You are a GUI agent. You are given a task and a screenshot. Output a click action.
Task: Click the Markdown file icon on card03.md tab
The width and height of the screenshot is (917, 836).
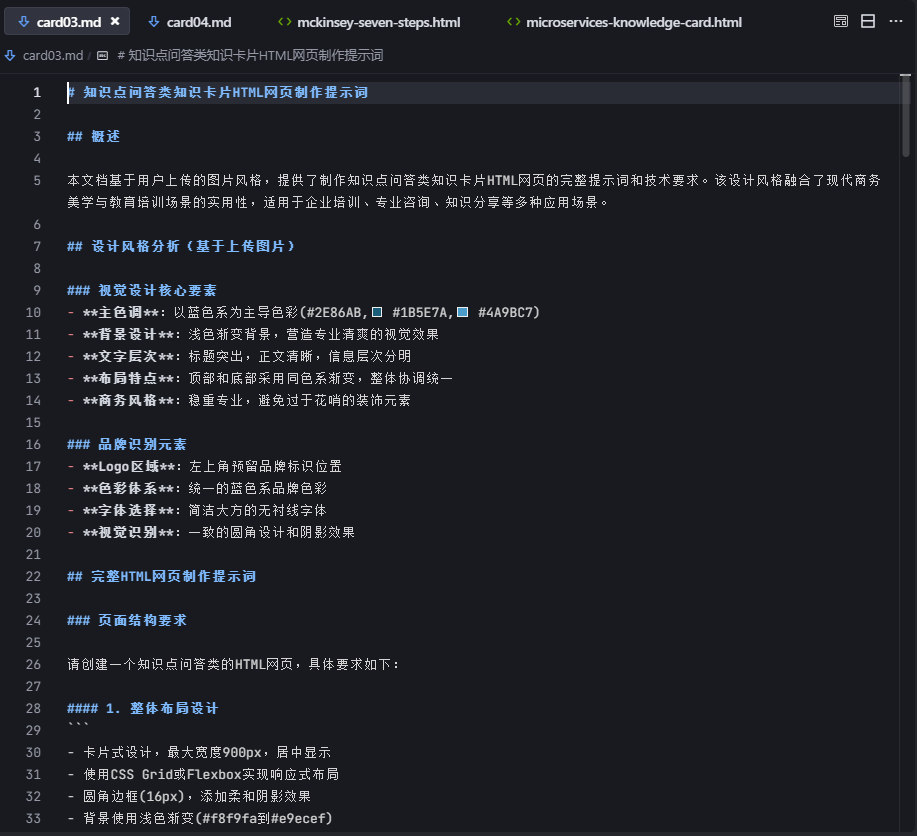click(23, 19)
